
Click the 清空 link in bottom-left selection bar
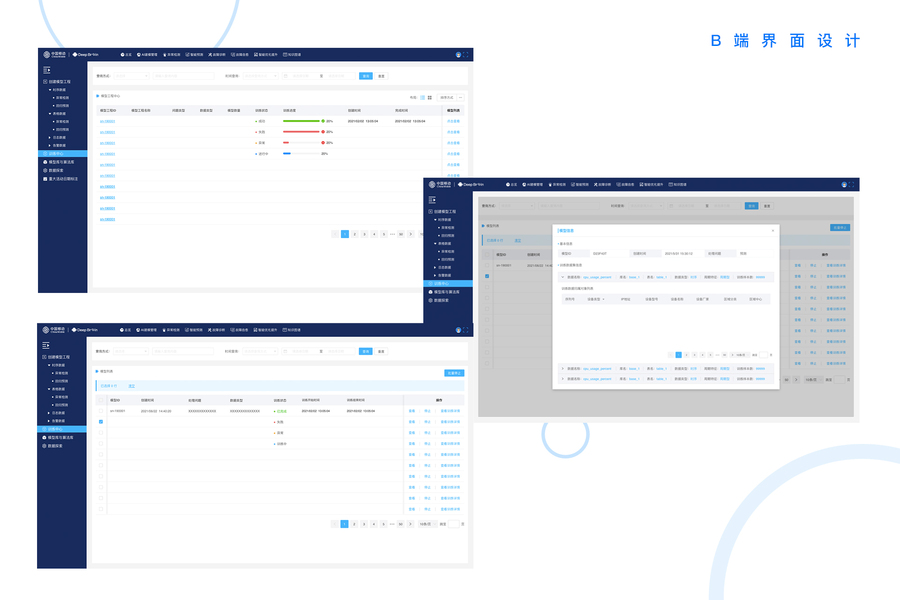click(131, 386)
